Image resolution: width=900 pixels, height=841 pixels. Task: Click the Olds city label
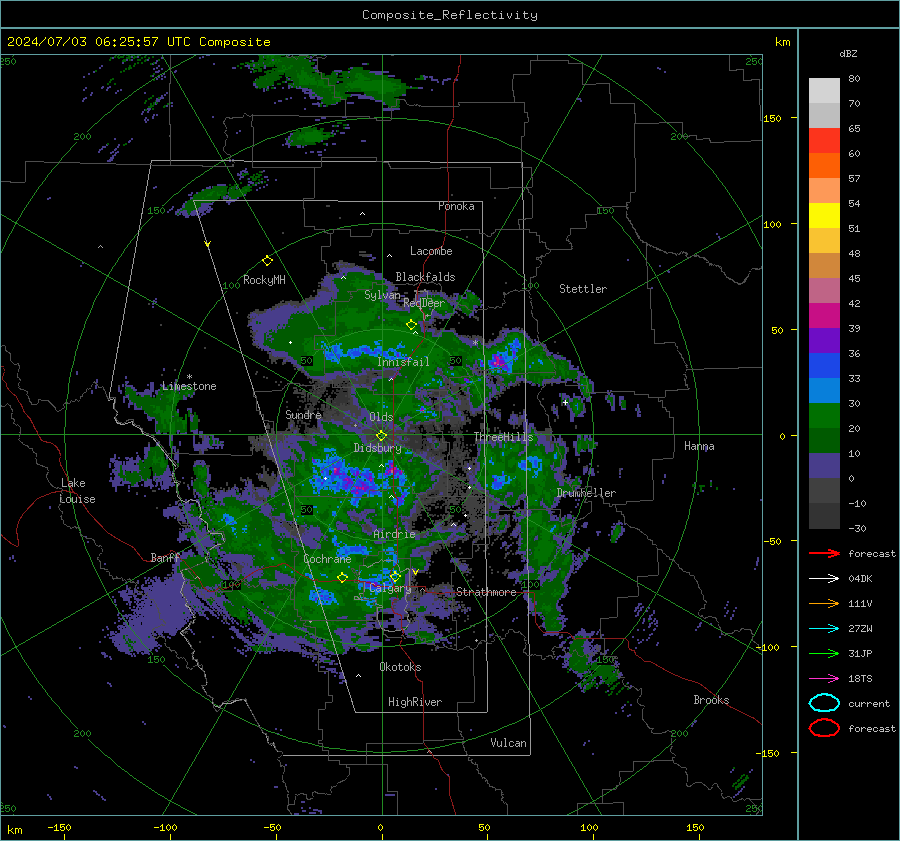381,417
